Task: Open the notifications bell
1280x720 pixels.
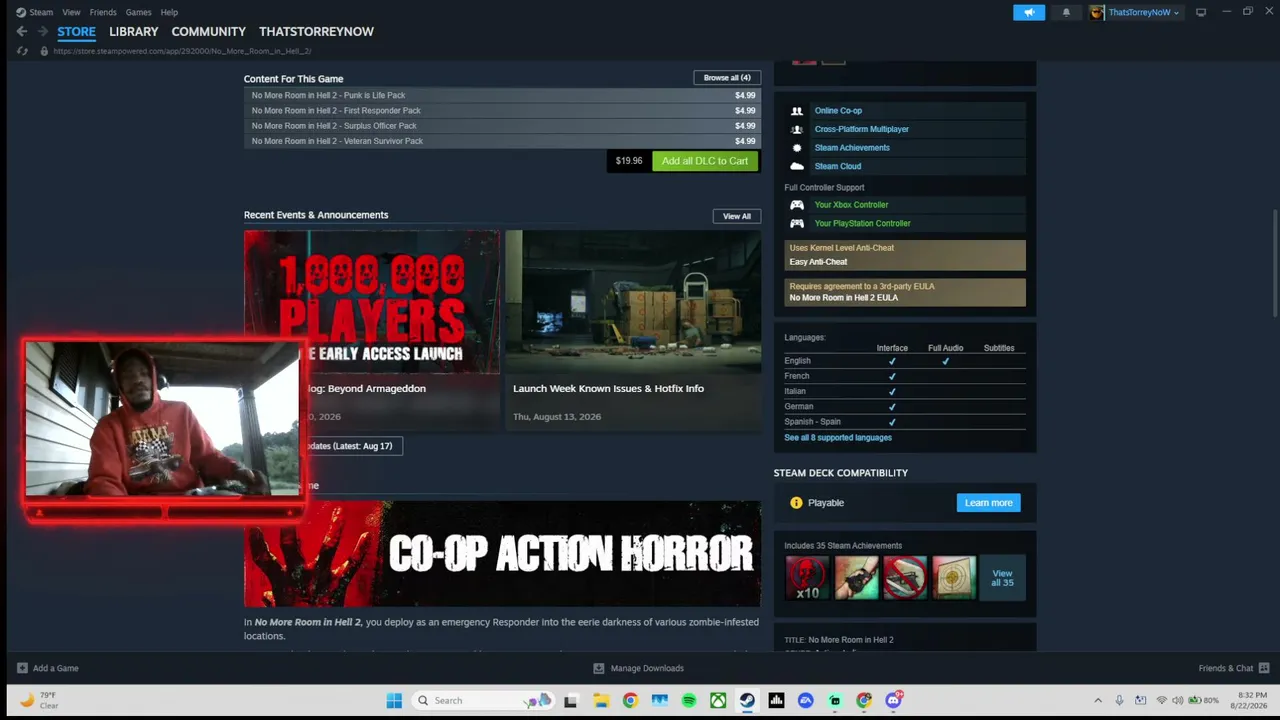Action: pos(1066,12)
